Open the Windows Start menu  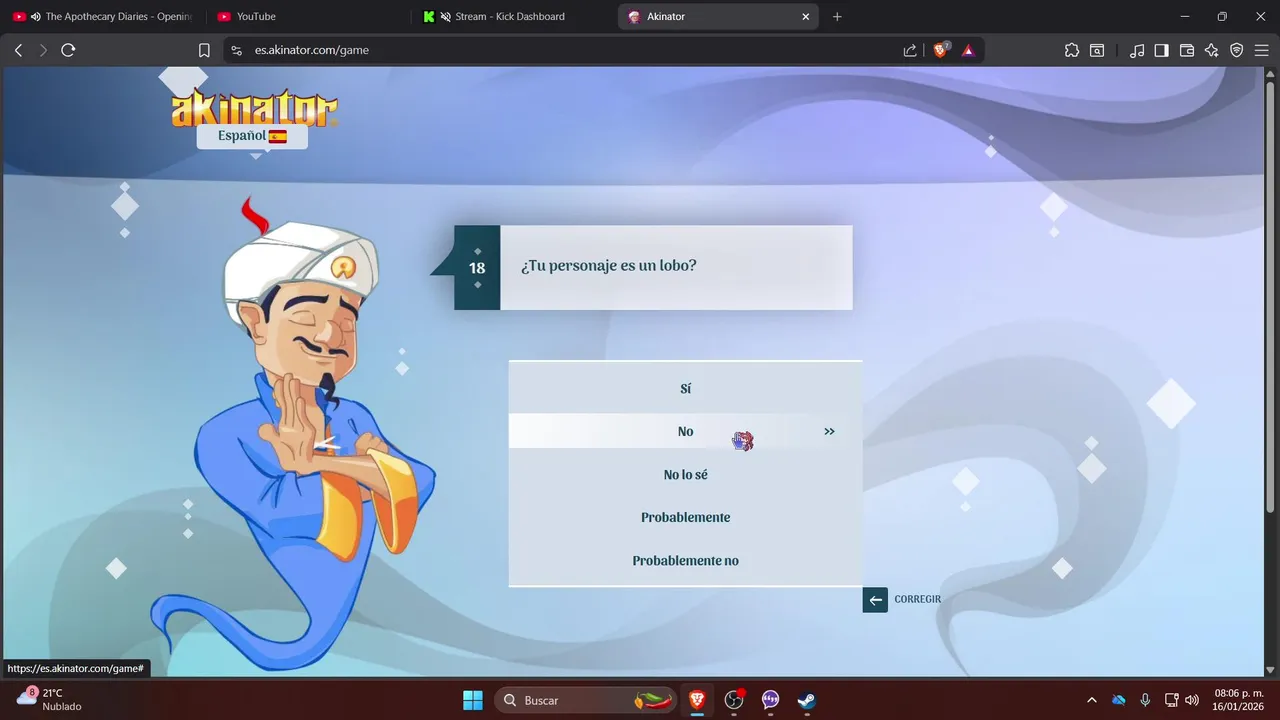pyautogui.click(x=473, y=700)
